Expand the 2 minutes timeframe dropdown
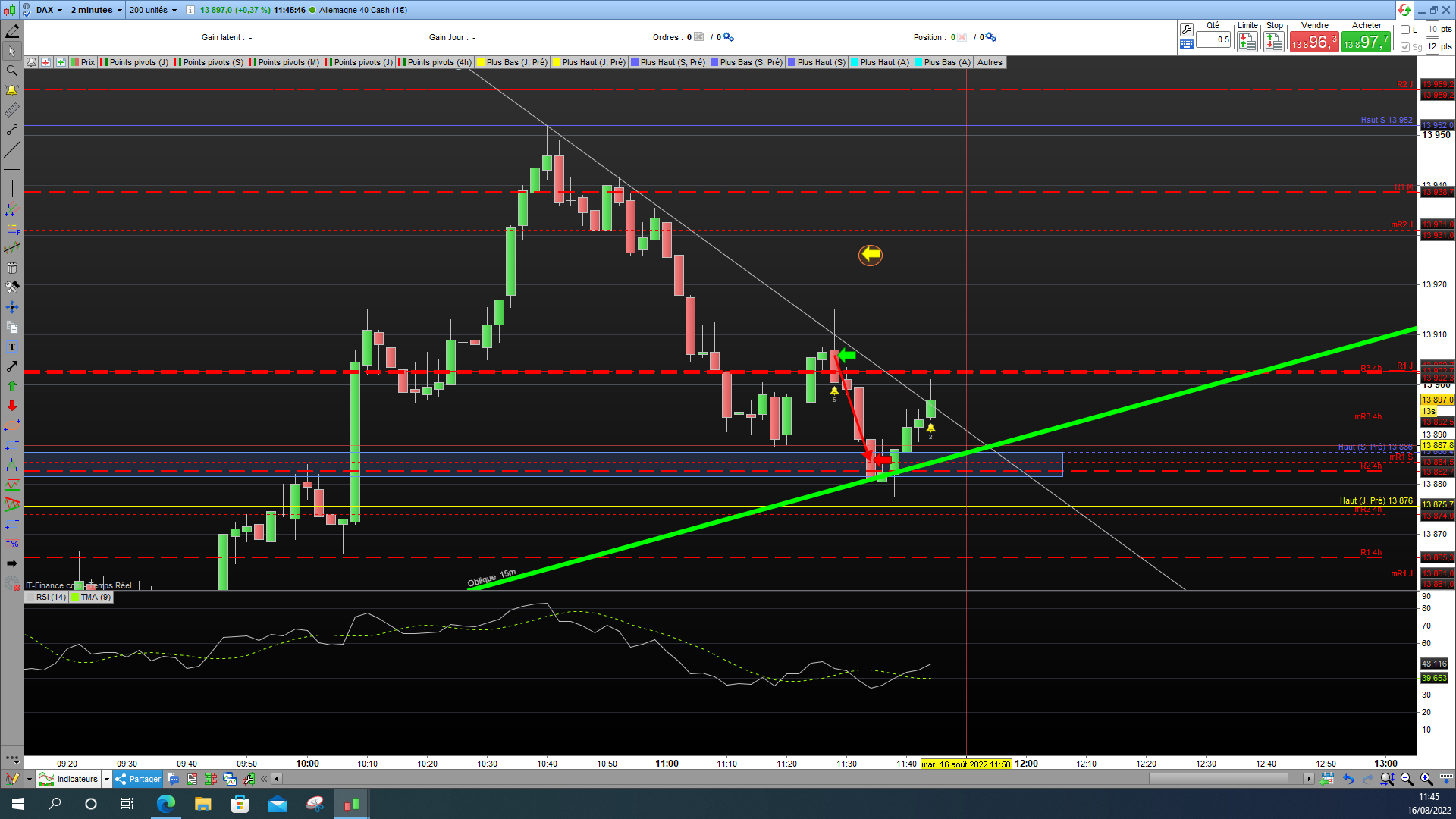The image size is (1456, 819). (x=96, y=10)
